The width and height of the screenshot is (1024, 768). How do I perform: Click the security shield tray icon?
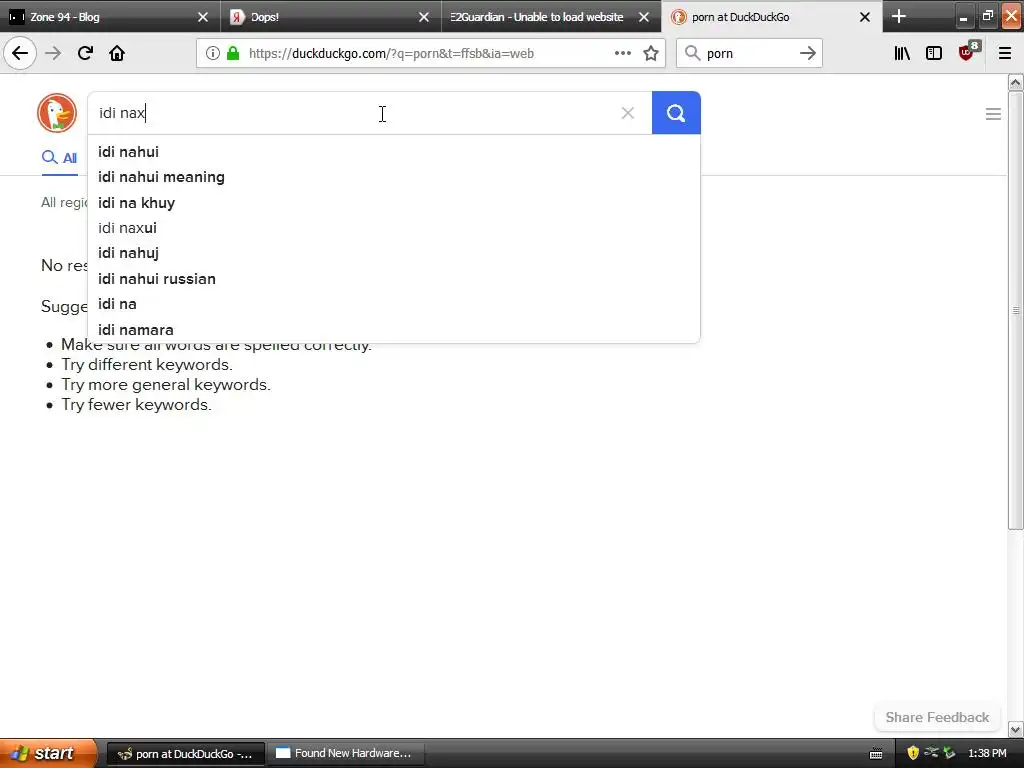(913, 753)
